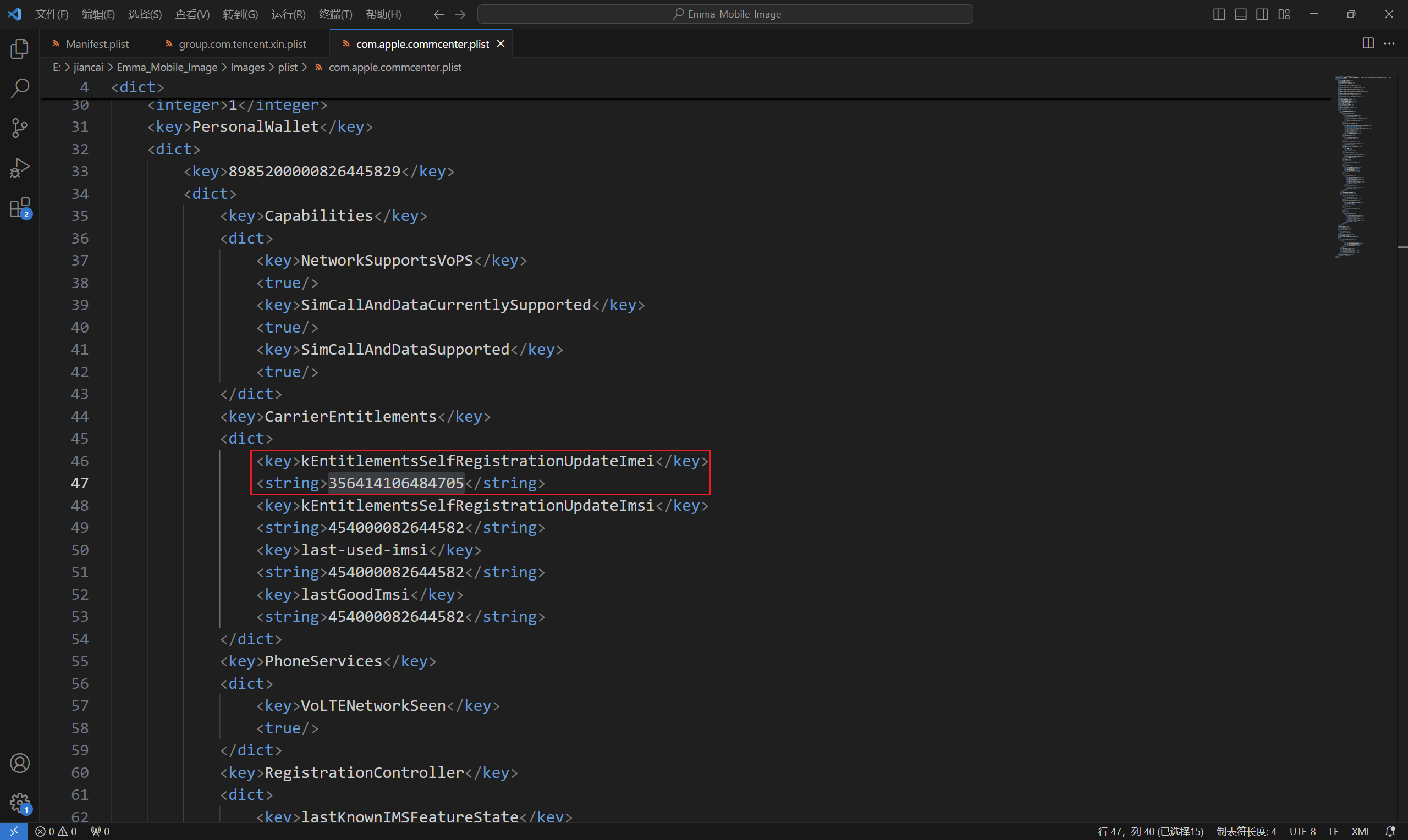
Task: Toggle the primary sidebar layout icon
Action: [1219, 14]
